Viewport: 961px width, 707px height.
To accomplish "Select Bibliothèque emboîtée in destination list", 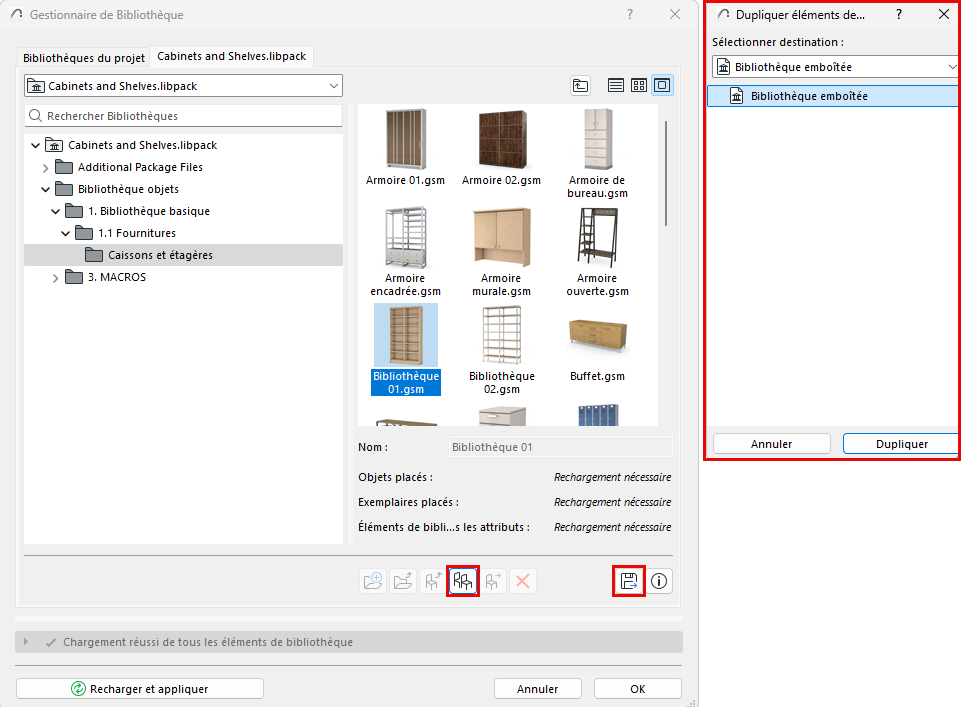I will 833,96.
